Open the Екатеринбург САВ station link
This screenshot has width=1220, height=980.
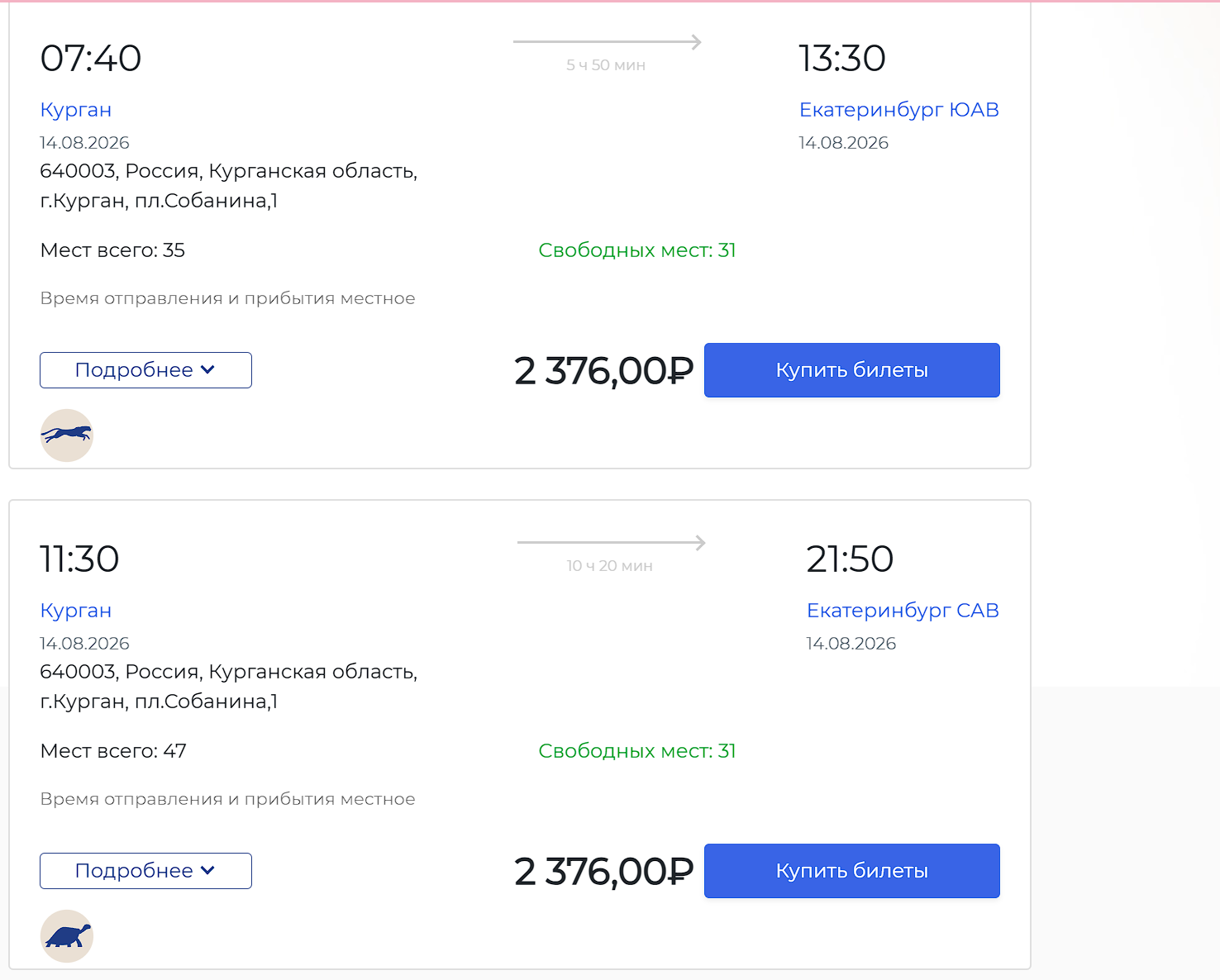(903, 611)
